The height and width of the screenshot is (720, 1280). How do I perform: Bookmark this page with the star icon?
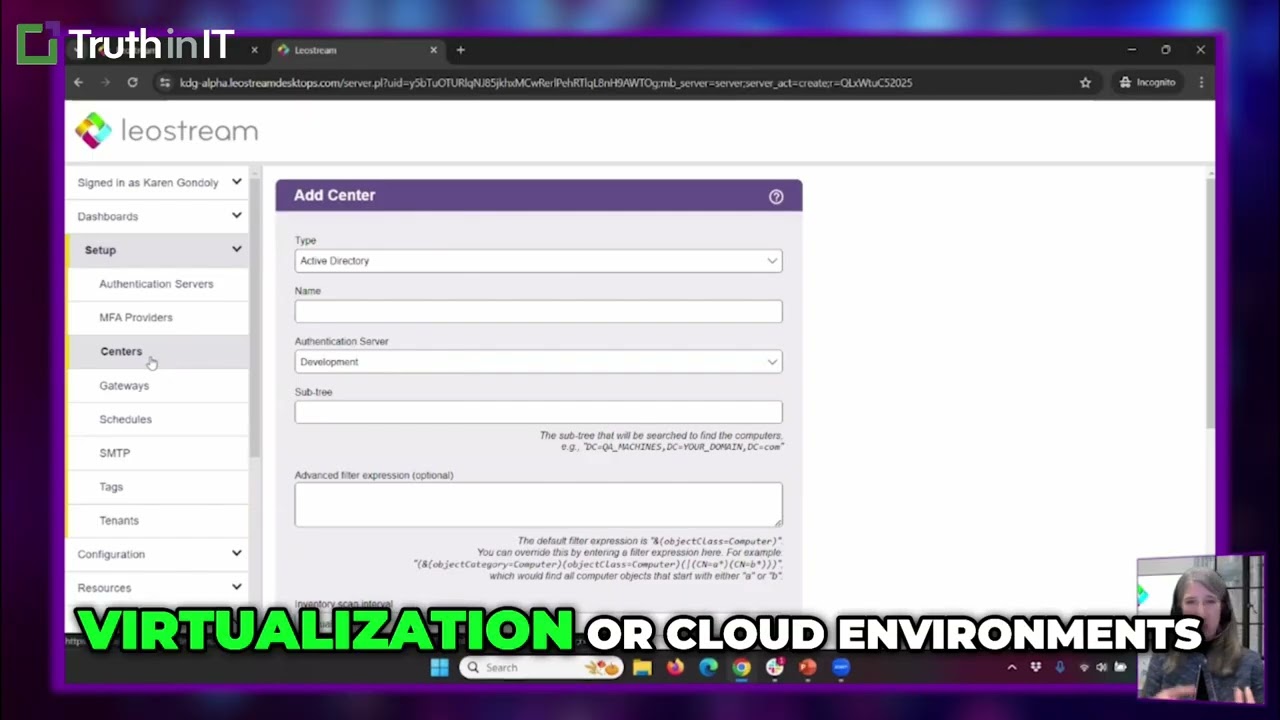pos(1085,82)
